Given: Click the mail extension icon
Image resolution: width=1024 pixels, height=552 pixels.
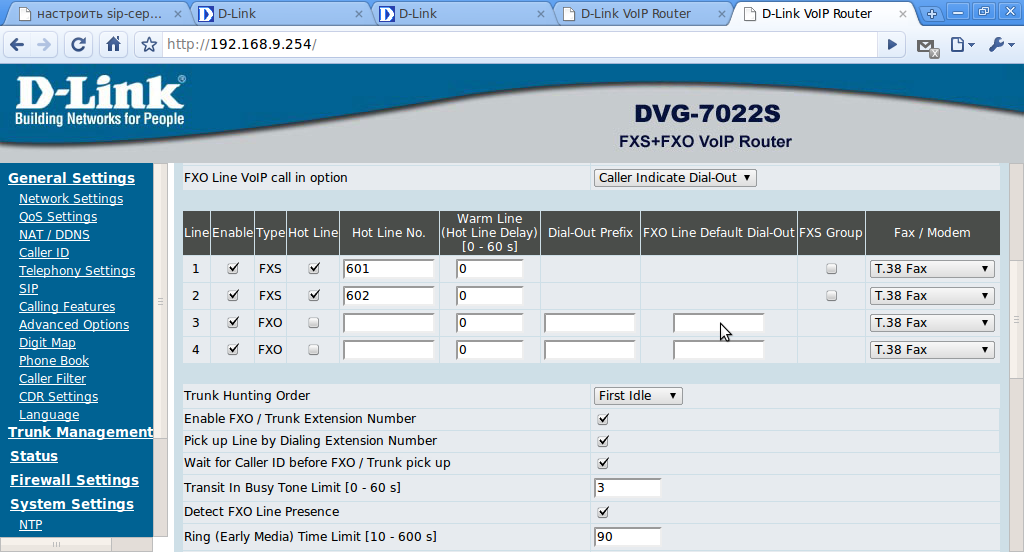Looking at the screenshot, I should [927, 47].
